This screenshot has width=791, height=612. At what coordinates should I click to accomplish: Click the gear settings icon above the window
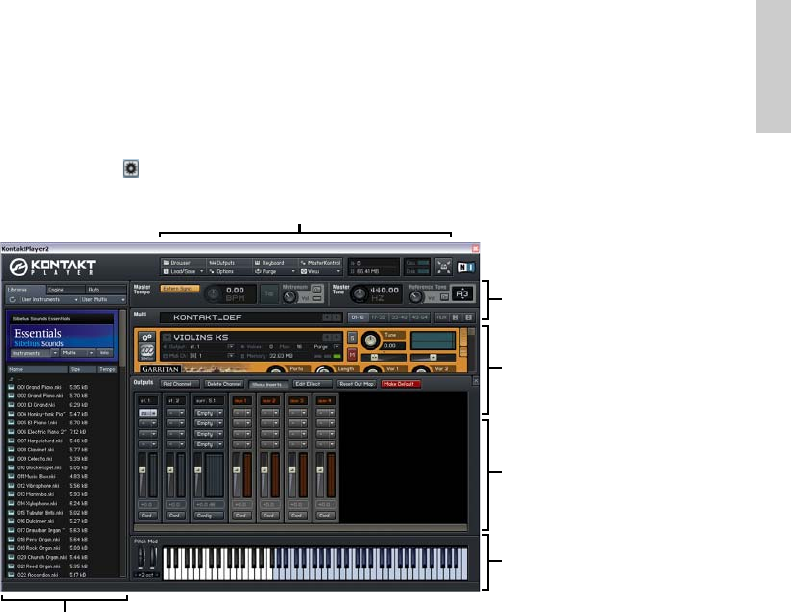tap(131, 169)
